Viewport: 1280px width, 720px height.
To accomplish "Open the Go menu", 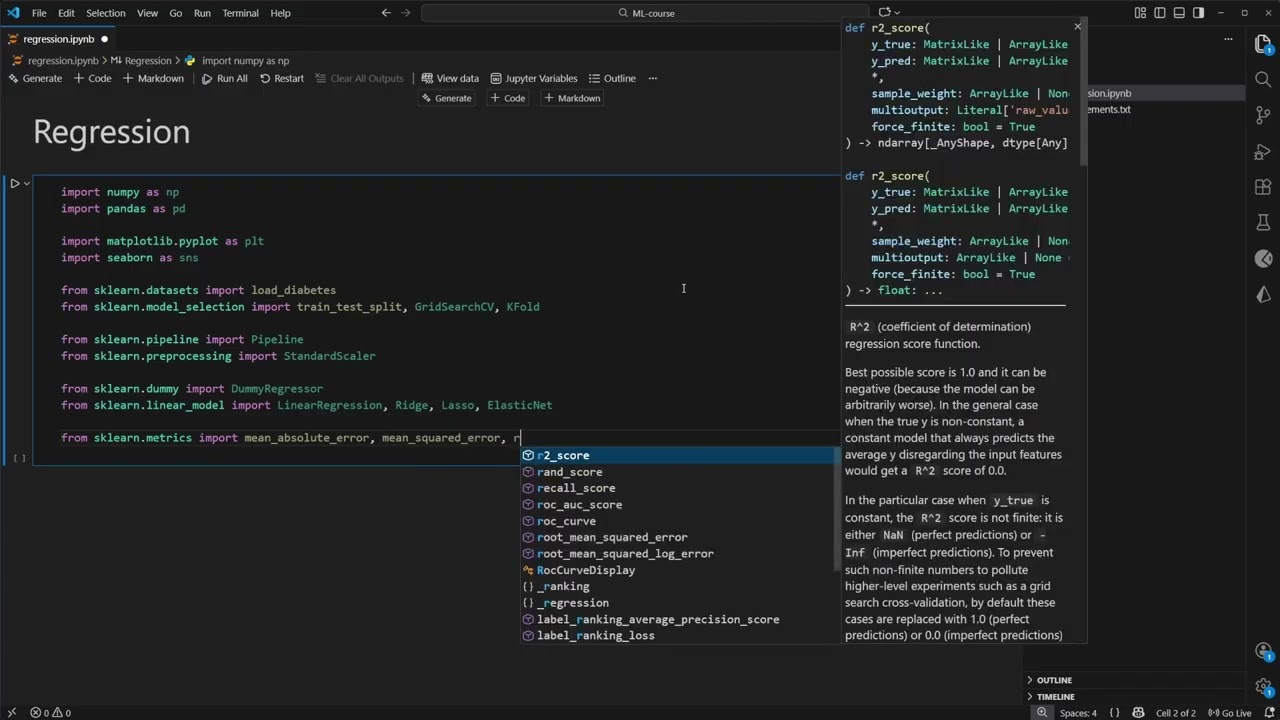I will coord(176,13).
